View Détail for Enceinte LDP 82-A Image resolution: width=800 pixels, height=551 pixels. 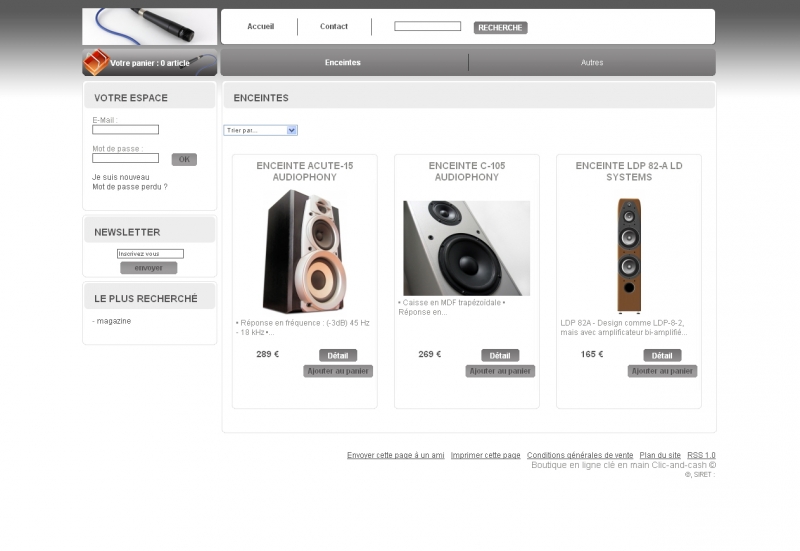(x=662, y=355)
